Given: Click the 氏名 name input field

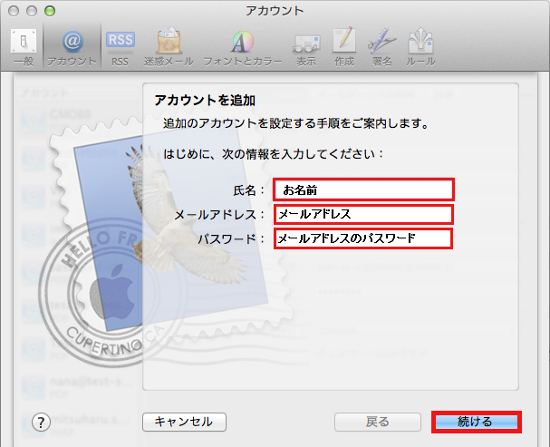Looking at the screenshot, I should [x=364, y=190].
